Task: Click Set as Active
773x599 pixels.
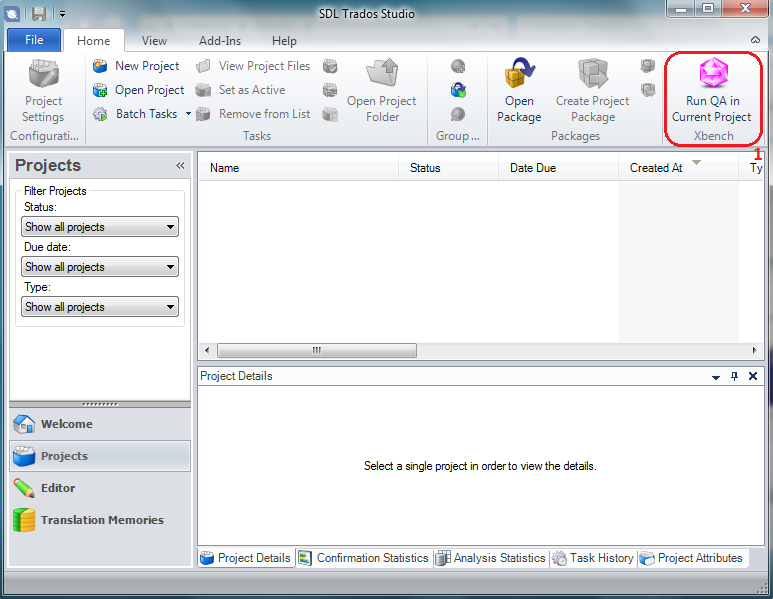Action: pos(241,90)
